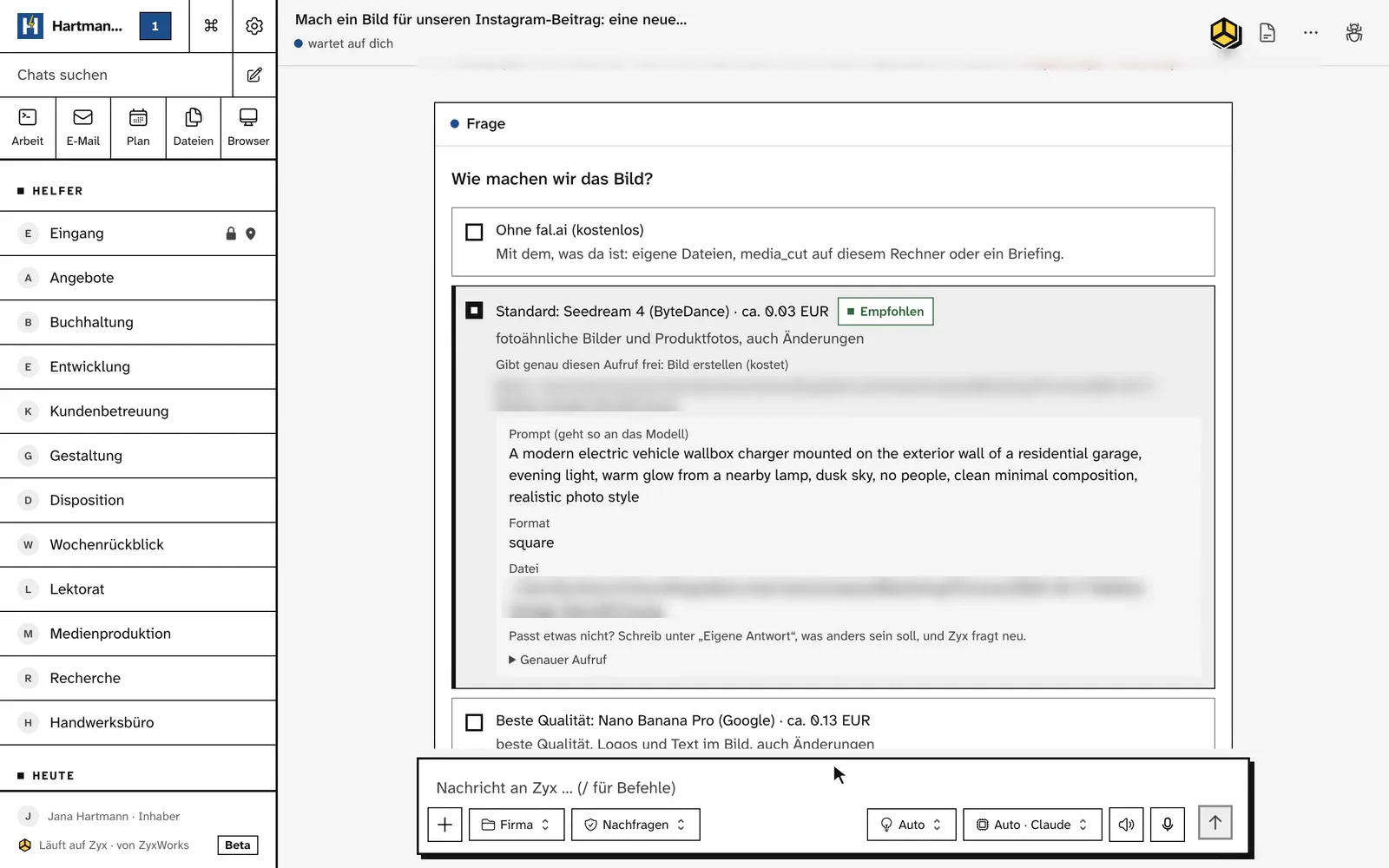The height and width of the screenshot is (868, 1389).
Task: Send the message with arrow button
Action: [1215, 822]
